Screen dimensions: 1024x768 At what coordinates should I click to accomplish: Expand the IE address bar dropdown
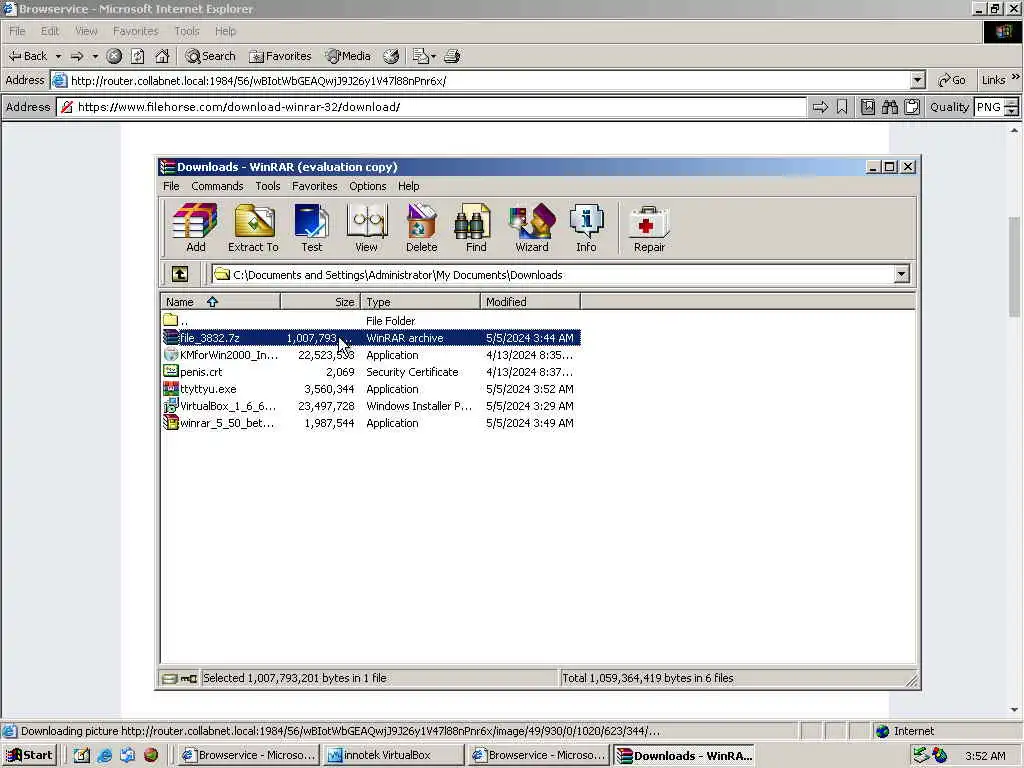[918, 80]
